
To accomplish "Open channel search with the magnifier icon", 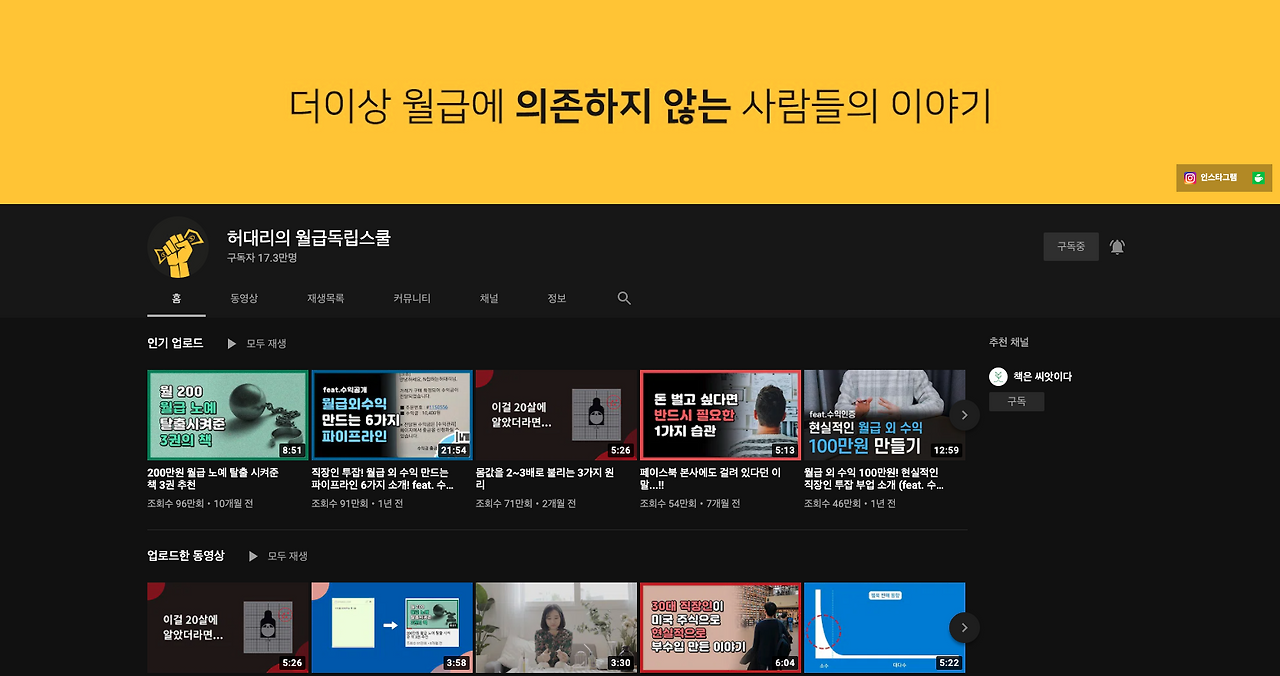I will (x=623, y=298).
